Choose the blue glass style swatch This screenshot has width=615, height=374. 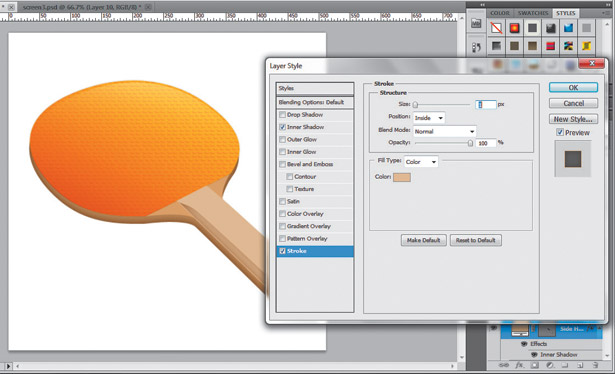click(x=568, y=28)
